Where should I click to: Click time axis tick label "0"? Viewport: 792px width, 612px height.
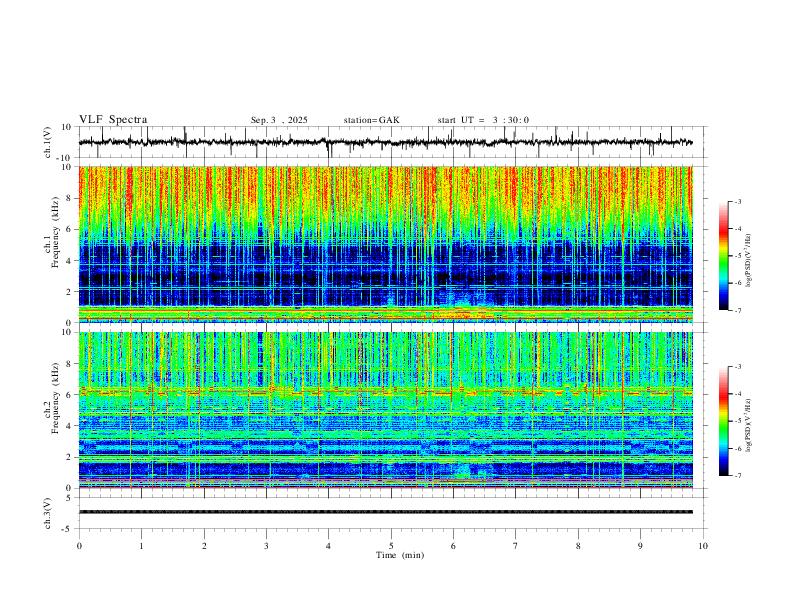(x=79, y=546)
